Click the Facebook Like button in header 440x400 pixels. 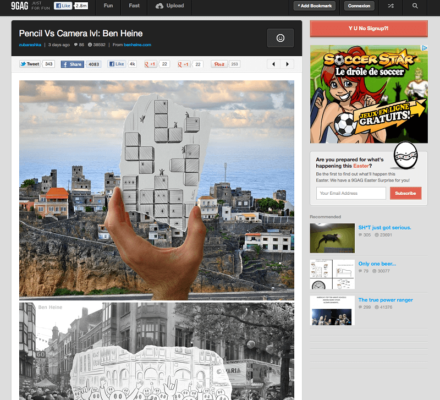[x=63, y=6]
